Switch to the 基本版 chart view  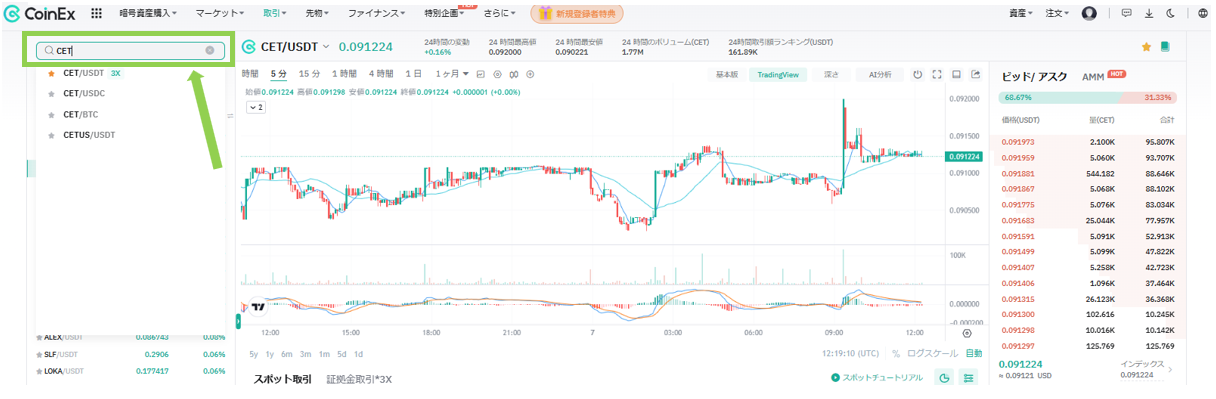[x=727, y=74]
